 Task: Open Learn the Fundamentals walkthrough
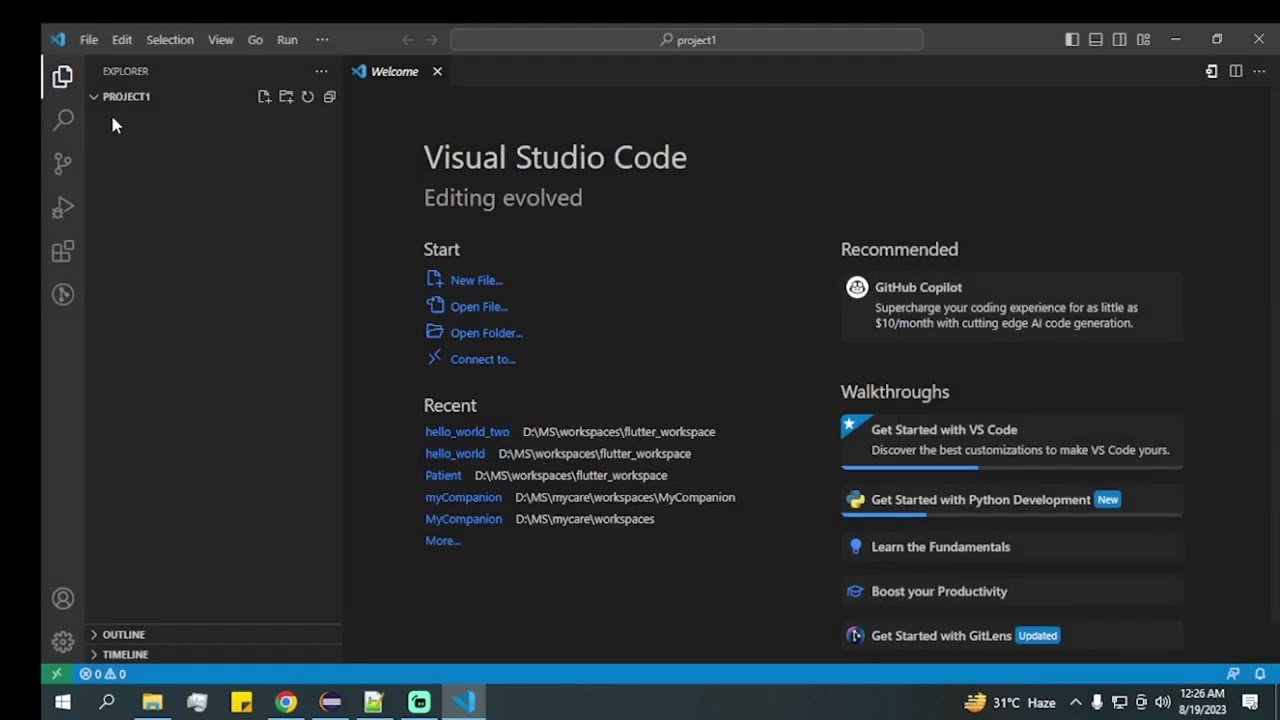pos(1011,547)
